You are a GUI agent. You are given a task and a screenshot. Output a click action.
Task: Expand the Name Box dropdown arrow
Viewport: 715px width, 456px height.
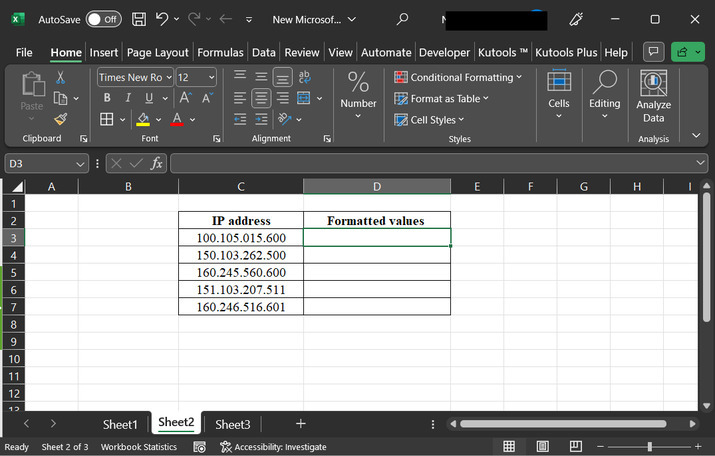[80, 163]
